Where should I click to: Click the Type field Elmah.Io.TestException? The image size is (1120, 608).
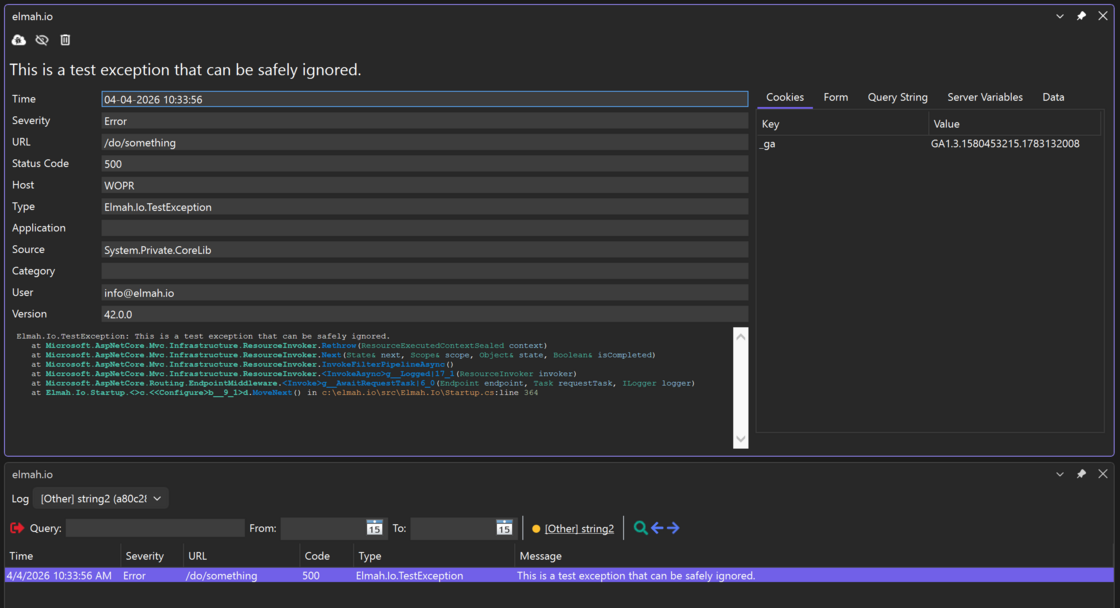coord(424,206)
